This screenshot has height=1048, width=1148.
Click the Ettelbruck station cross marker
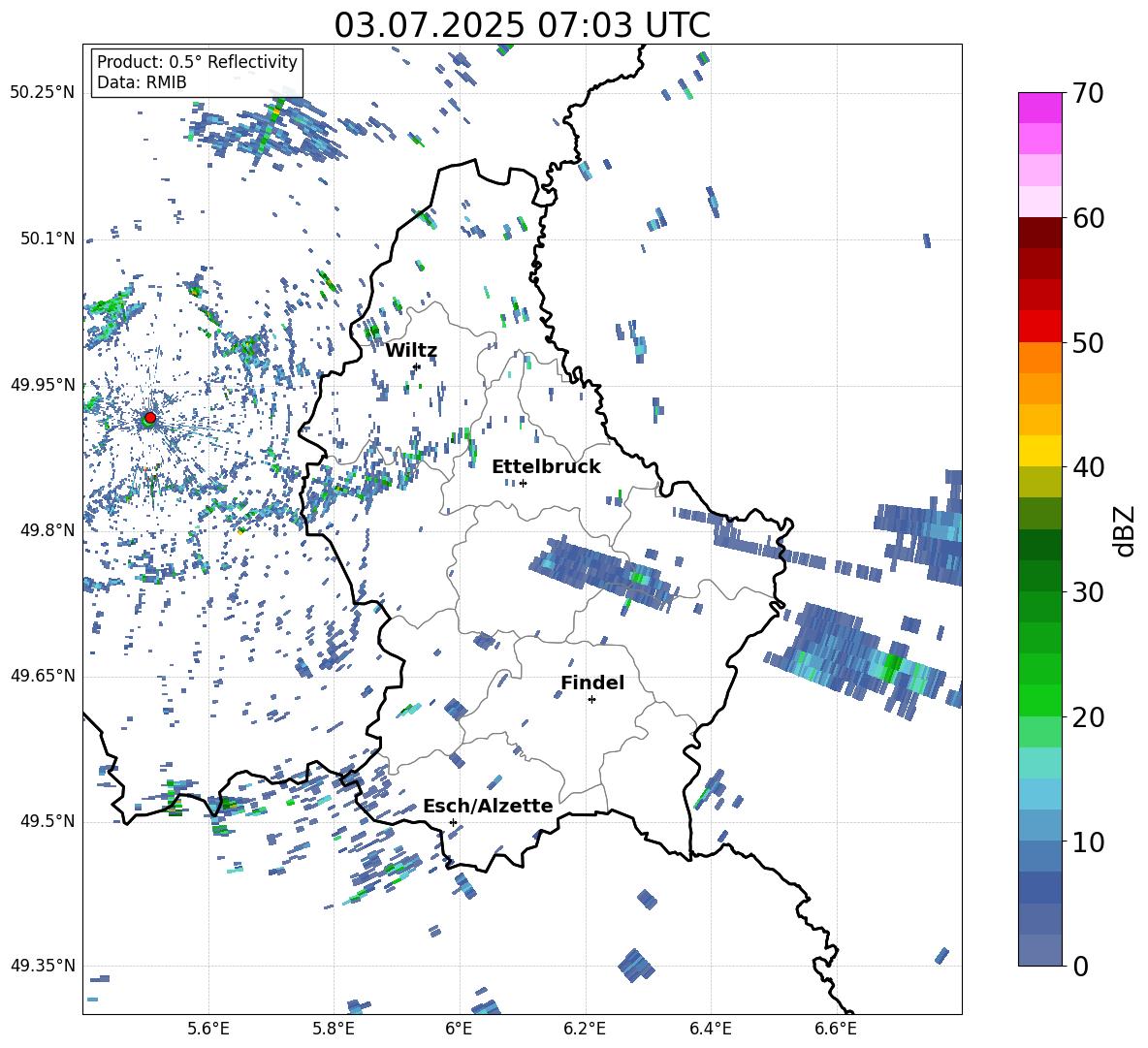523,483
